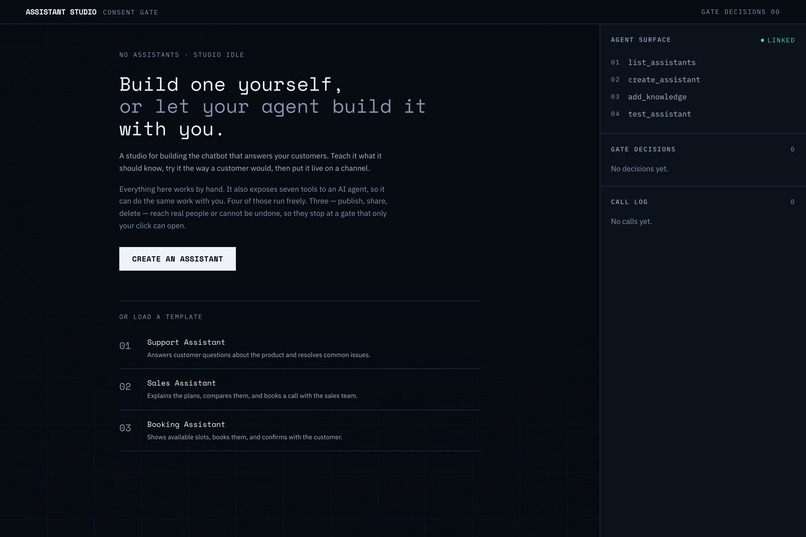
Task: Click the 'No calls yet.' text
Action: pos(631,221)
